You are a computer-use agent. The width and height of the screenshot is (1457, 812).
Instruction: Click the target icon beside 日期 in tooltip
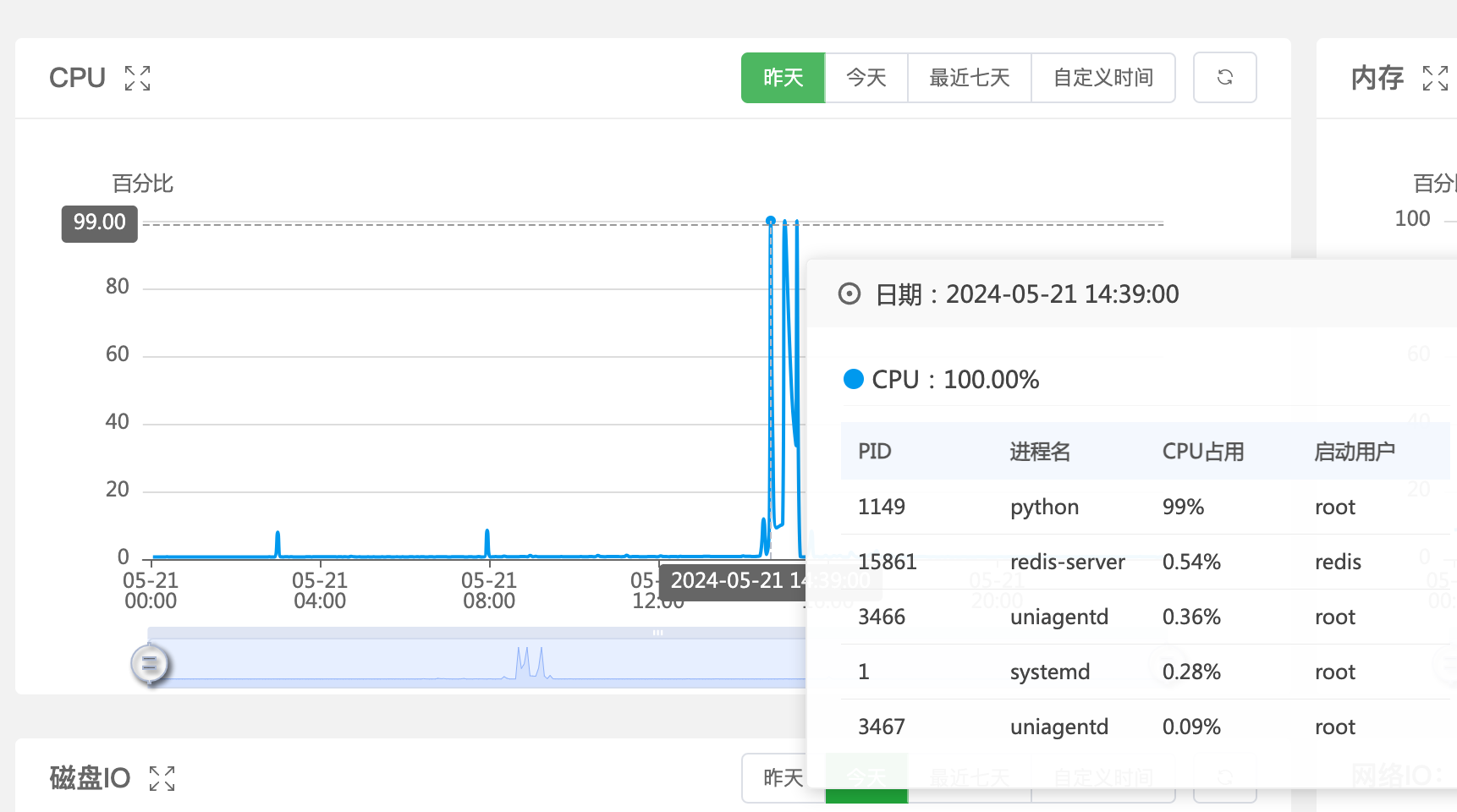849,294
